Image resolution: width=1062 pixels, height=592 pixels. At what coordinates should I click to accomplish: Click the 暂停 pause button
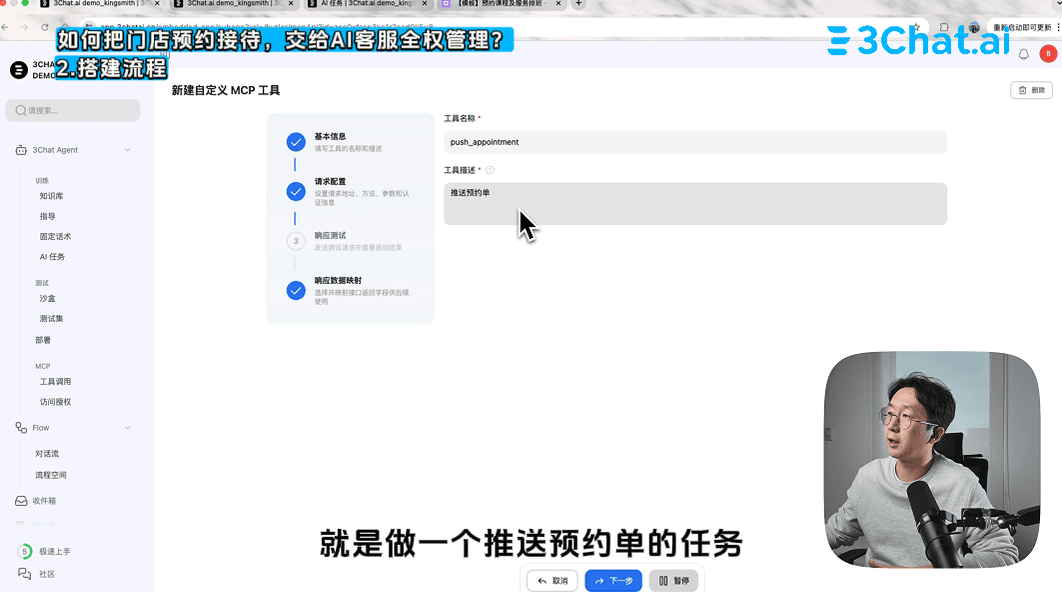pos(674,580)
